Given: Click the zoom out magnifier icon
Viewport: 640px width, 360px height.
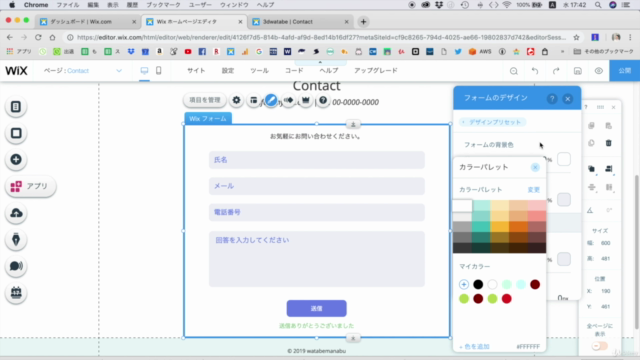Looking at the screenshot, I should [x=514, y=71].
